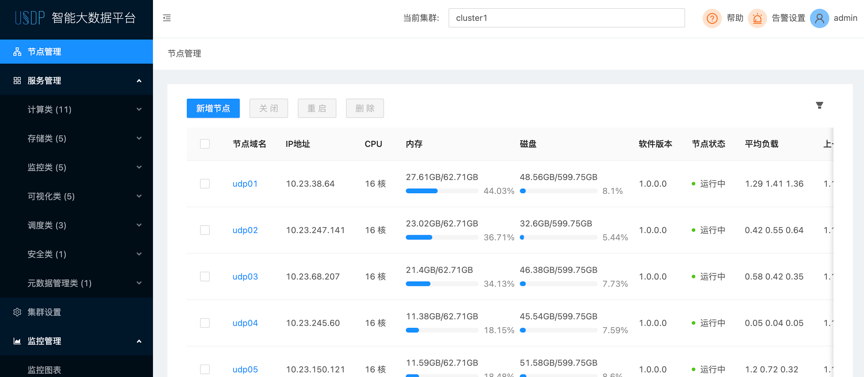Open the udp01 node link
Screen dimensions: 864x377
[x=245, y=184]
